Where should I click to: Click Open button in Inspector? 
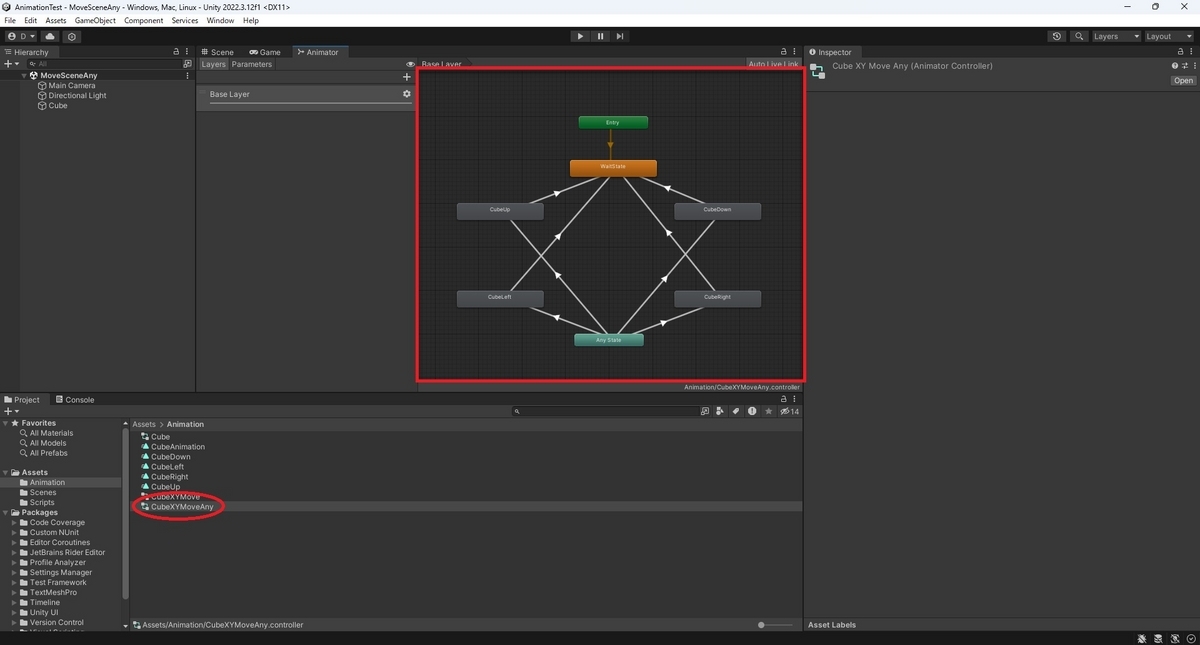point(1183,81)
